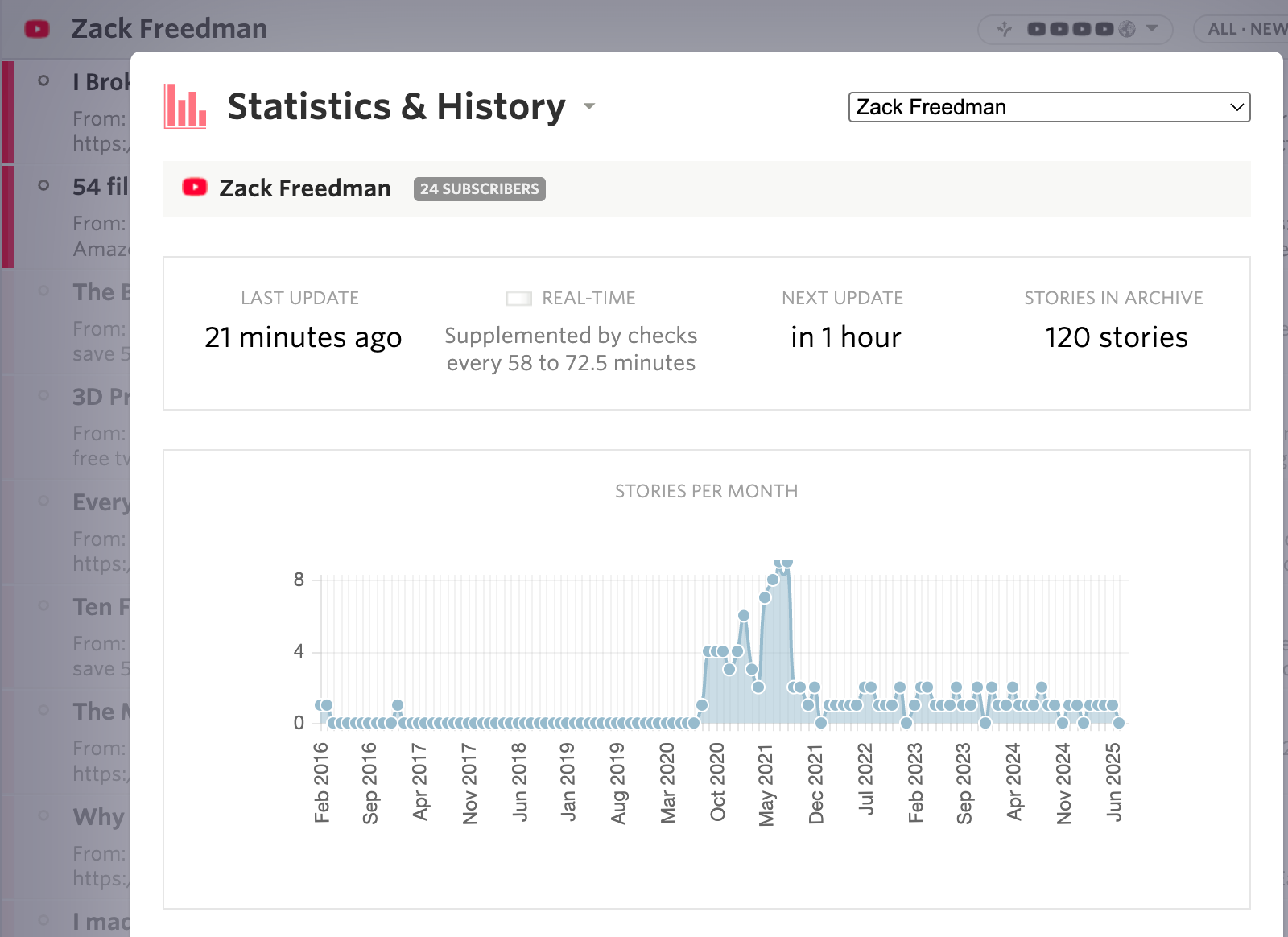1288x937 pixels.
Task: Toggle the read dot for the 'Ten F' story
Action: pos(44,605)
